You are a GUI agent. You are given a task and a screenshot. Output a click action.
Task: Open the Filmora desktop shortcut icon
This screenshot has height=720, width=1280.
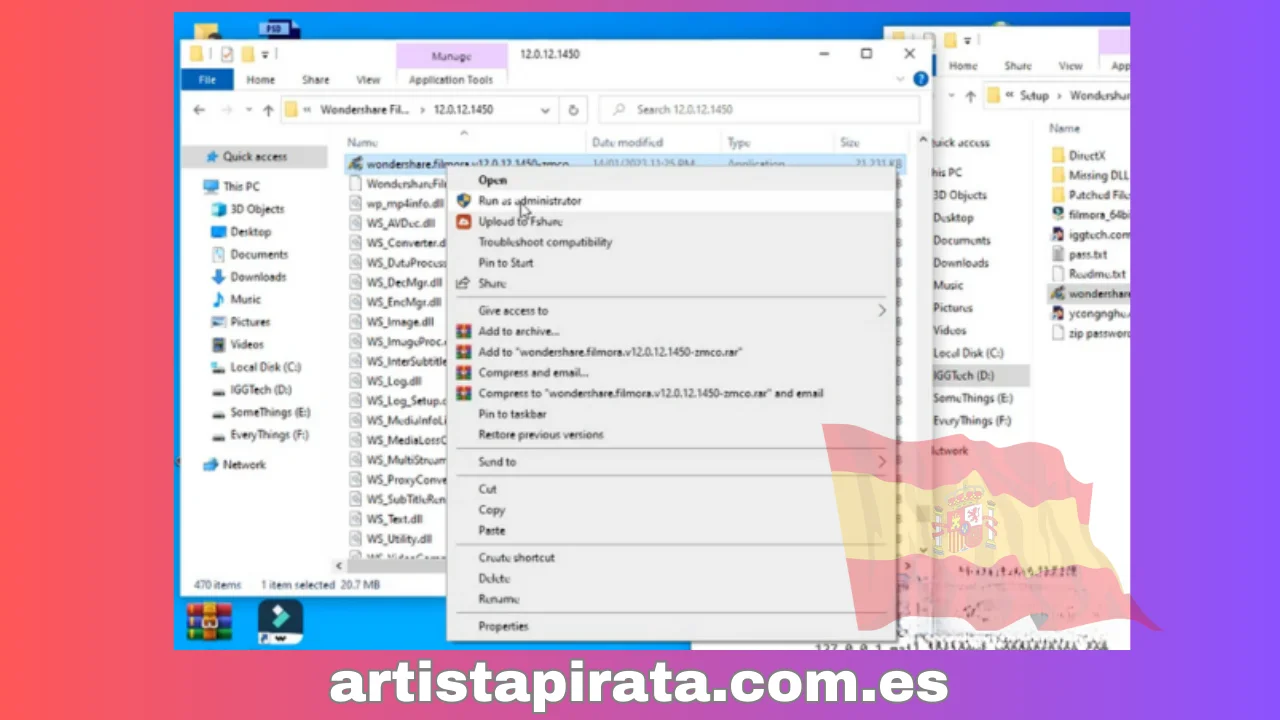coord(280,622)
